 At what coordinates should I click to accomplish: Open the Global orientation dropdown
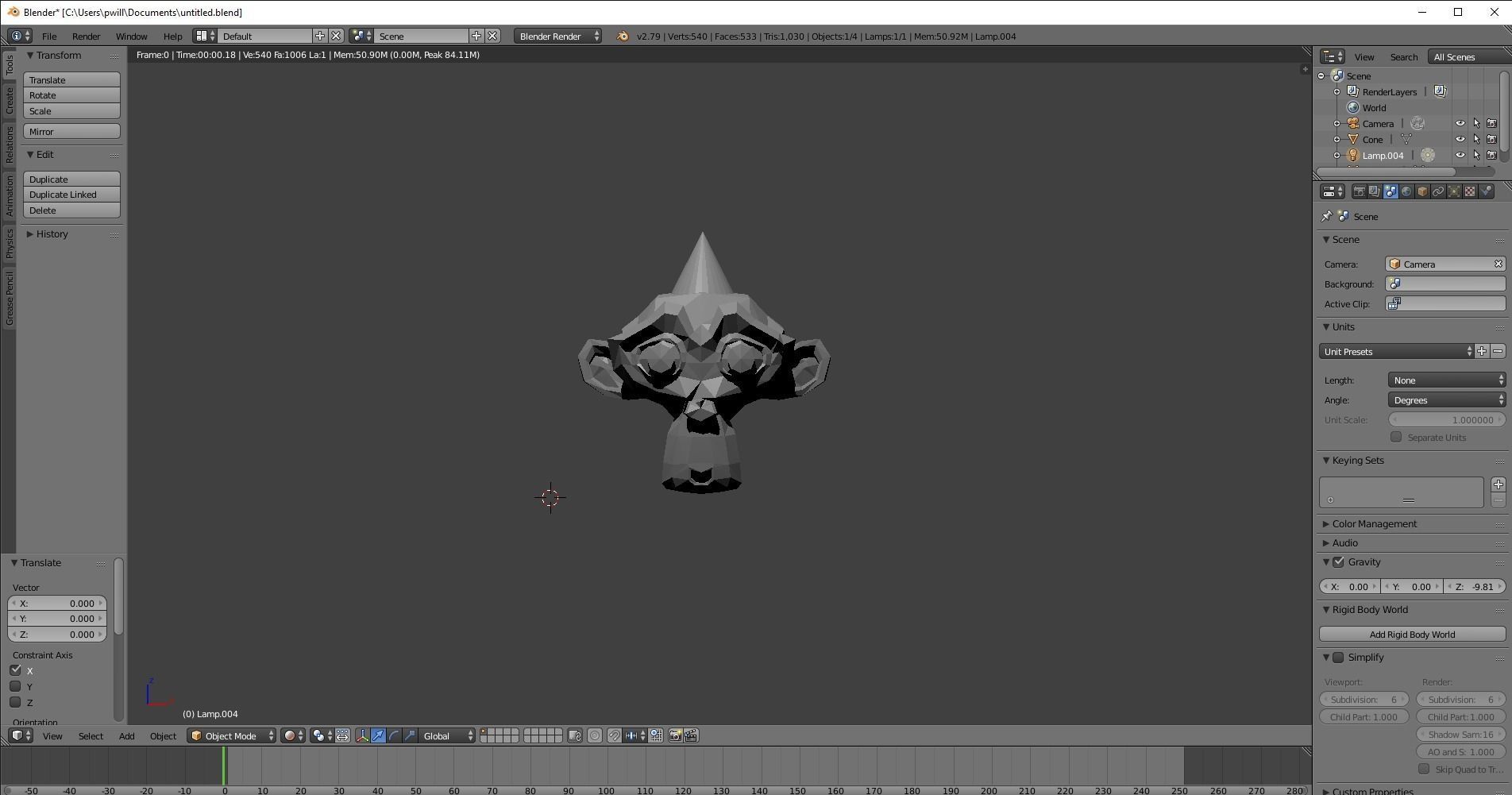pyautogui.click(x=447, y=735)
